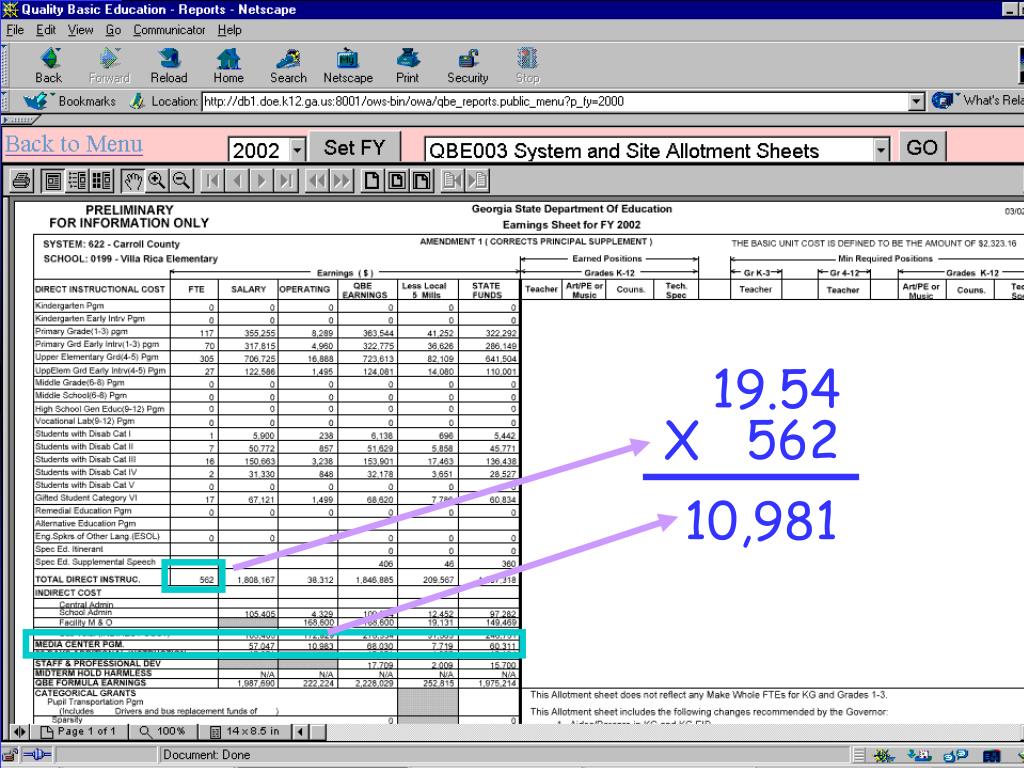Screen dimensions: 1024x768
Task: Click the Forward navigation button
Action: coord(109,66)
